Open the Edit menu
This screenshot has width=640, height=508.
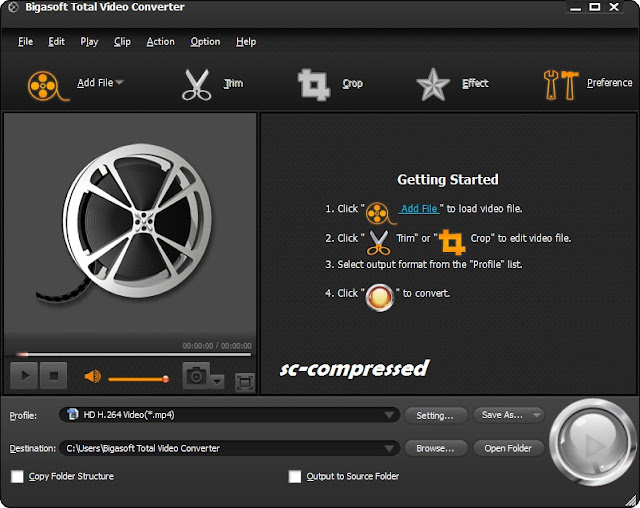(x=56, y=42)
